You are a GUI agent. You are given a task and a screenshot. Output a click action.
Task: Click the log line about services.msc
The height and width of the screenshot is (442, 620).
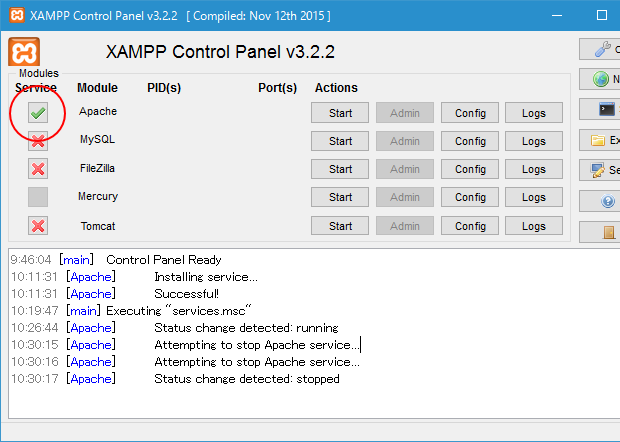[178, 311]
